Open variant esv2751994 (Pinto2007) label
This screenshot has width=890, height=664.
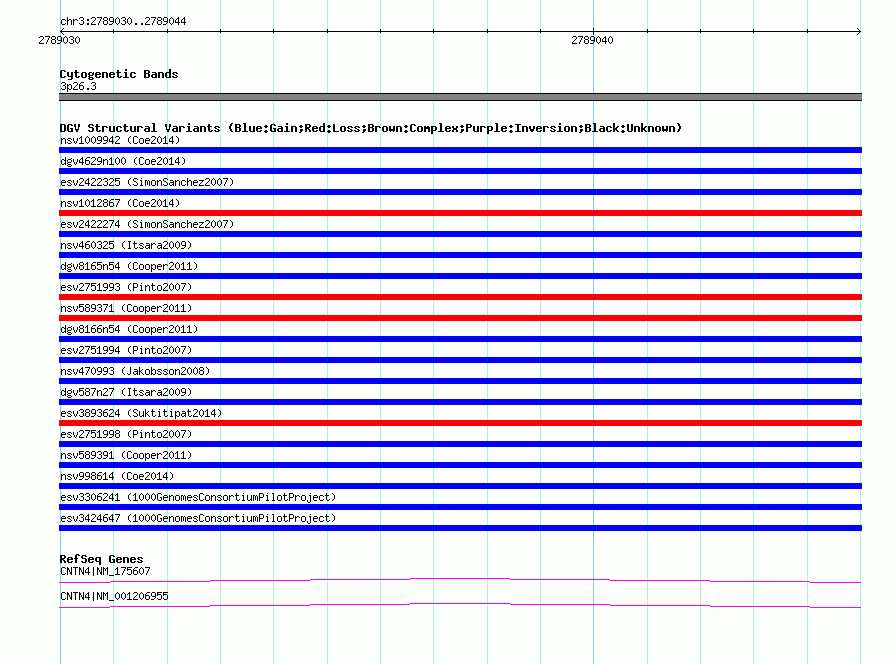pyautogui.click(x=126, y=350)
